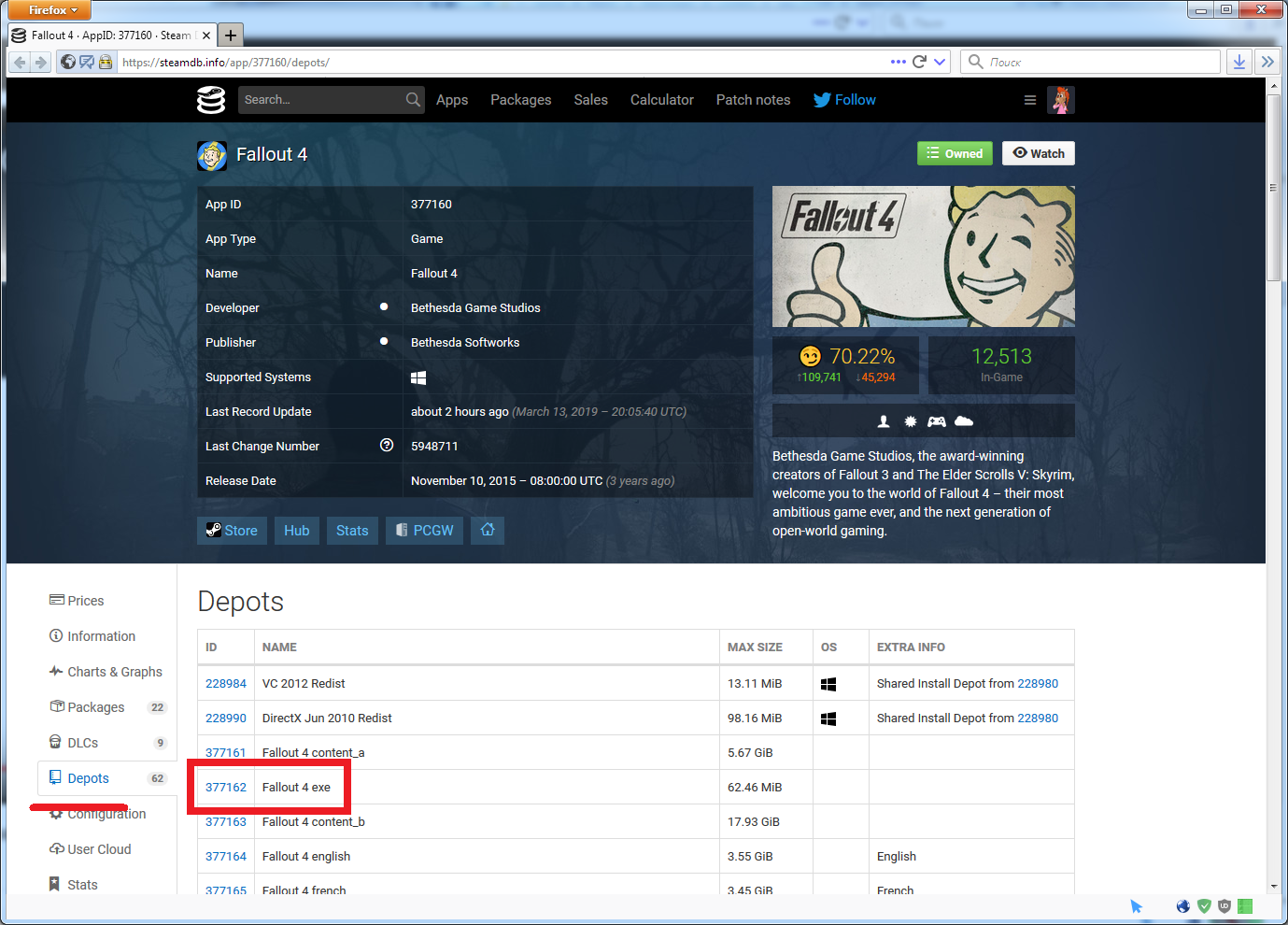Click the question mark icon beside Last Change Number
This screenshot has height=925, width=1288.
[387, 446]
